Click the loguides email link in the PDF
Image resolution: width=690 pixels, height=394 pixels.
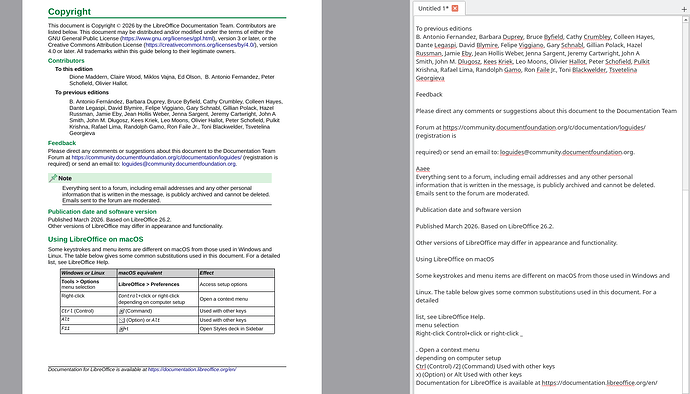click(179, 164)
